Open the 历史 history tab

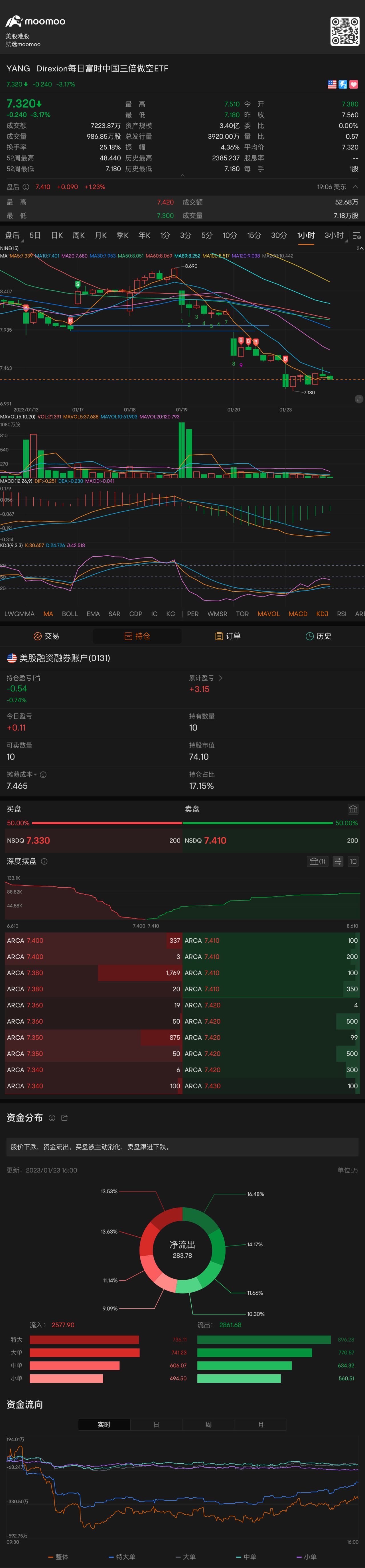click(318, 636)
